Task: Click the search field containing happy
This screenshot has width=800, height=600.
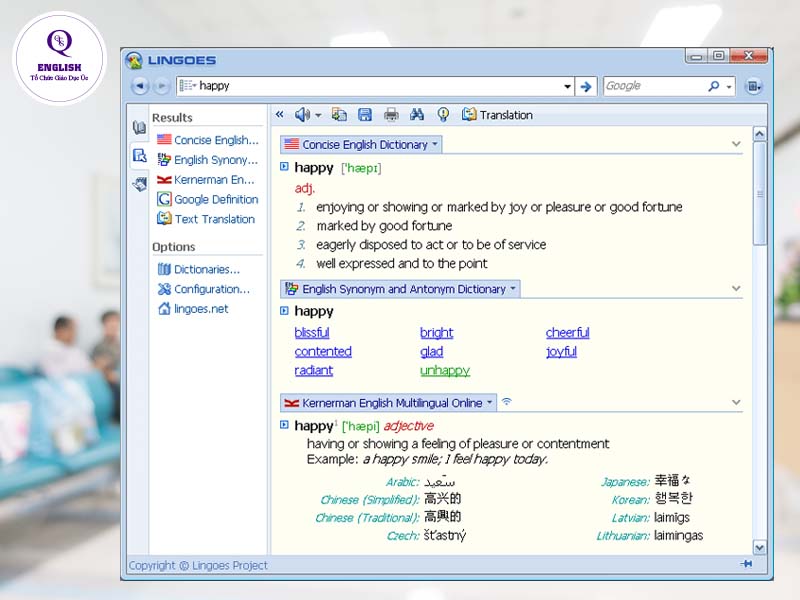Action: (x=375, y=86)
